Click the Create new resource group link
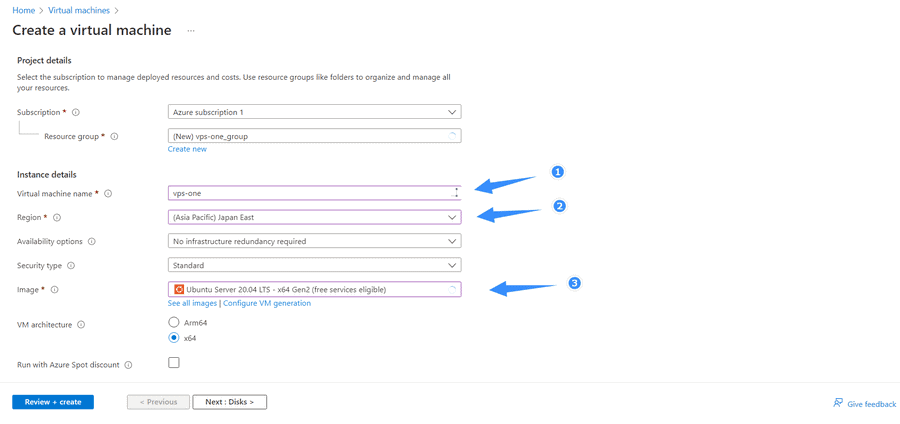Image resolution: width=900 pixels, height=424 pixels. tap(187, 149)
